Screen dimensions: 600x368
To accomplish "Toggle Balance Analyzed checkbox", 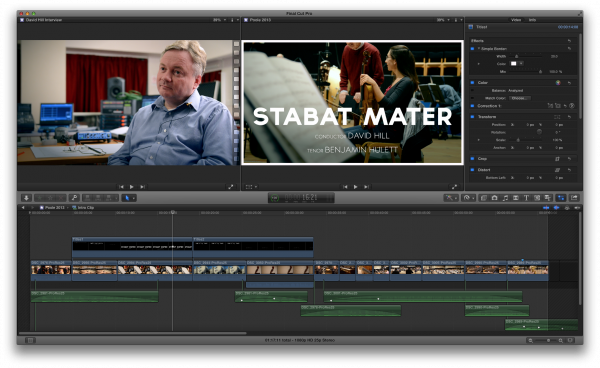I will (x=472, y=91).
